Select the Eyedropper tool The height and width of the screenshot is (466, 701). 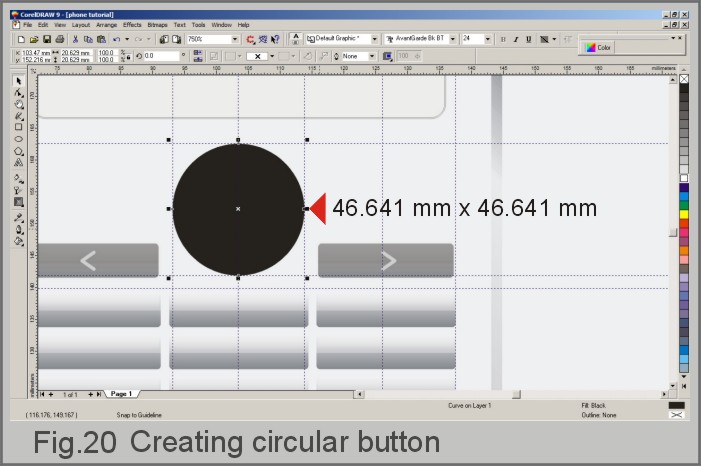coord(18,218)
